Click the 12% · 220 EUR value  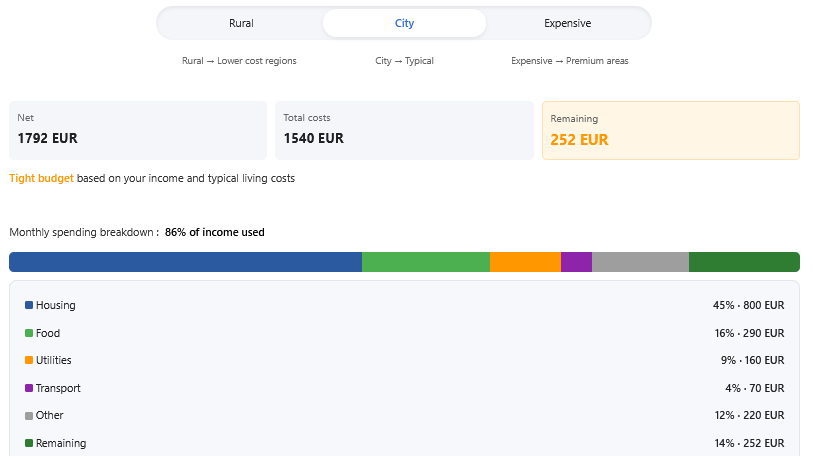click(749, 415)
